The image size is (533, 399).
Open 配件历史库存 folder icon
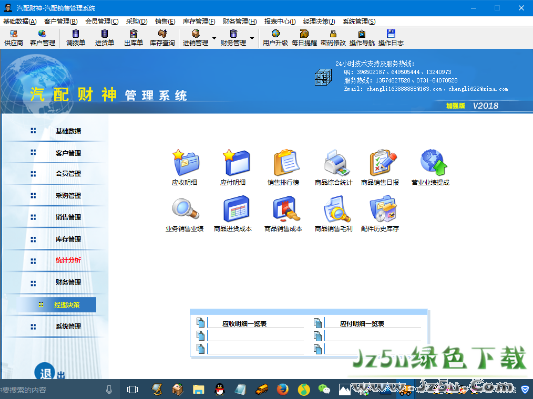(383, 208)
